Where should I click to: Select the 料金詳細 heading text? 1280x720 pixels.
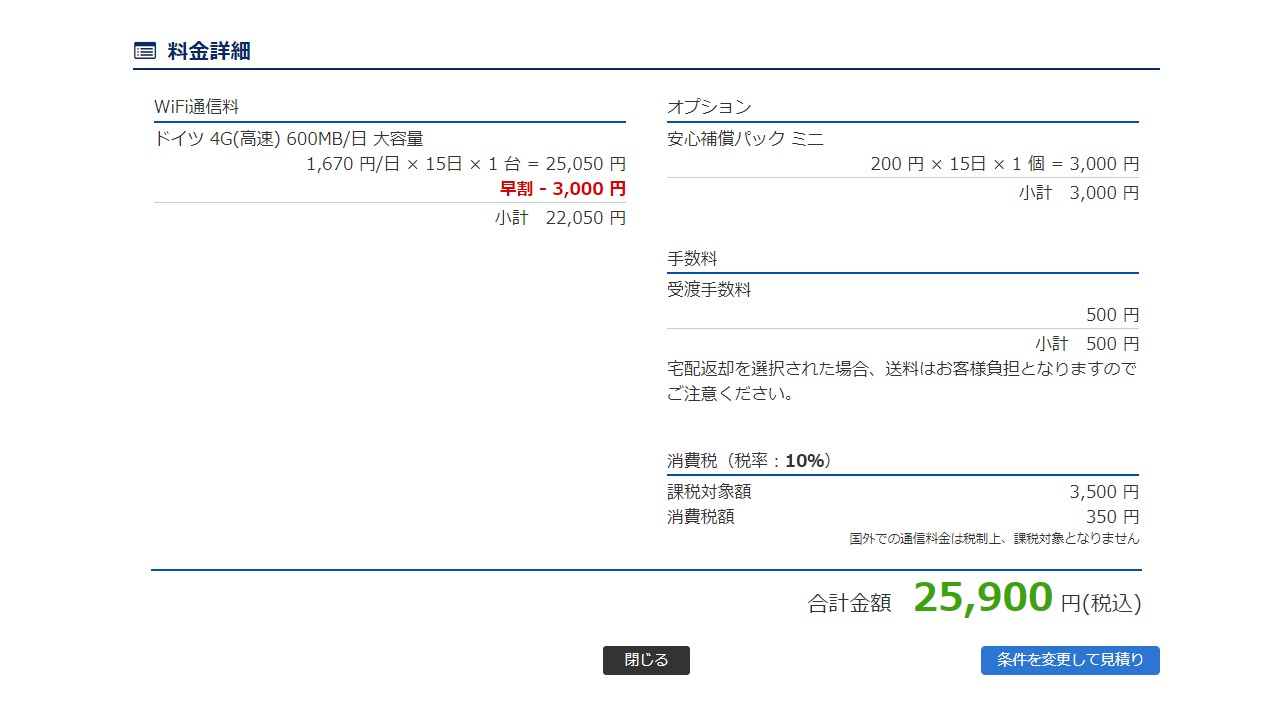pos(209,51)
